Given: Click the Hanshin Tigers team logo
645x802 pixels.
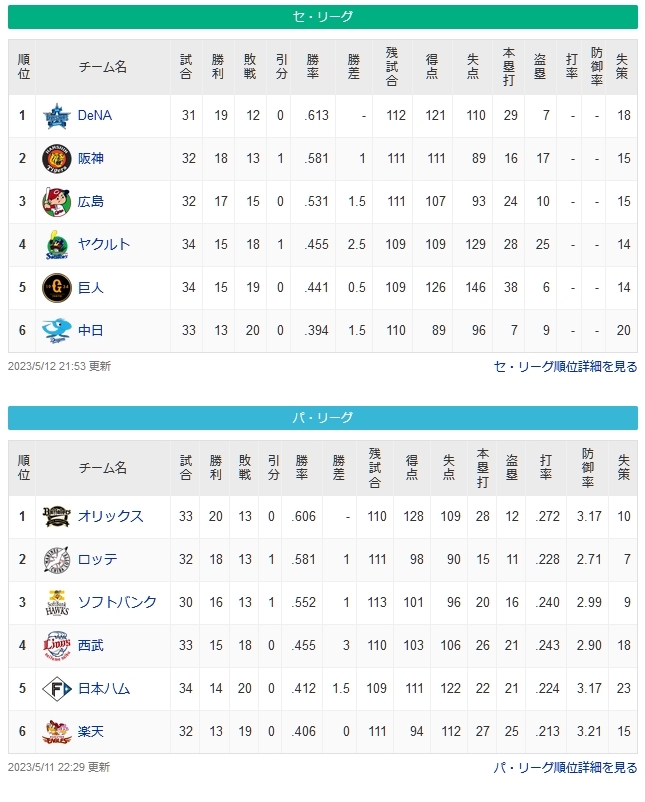Looking at the screenshot, I should (x=56, y=159).
